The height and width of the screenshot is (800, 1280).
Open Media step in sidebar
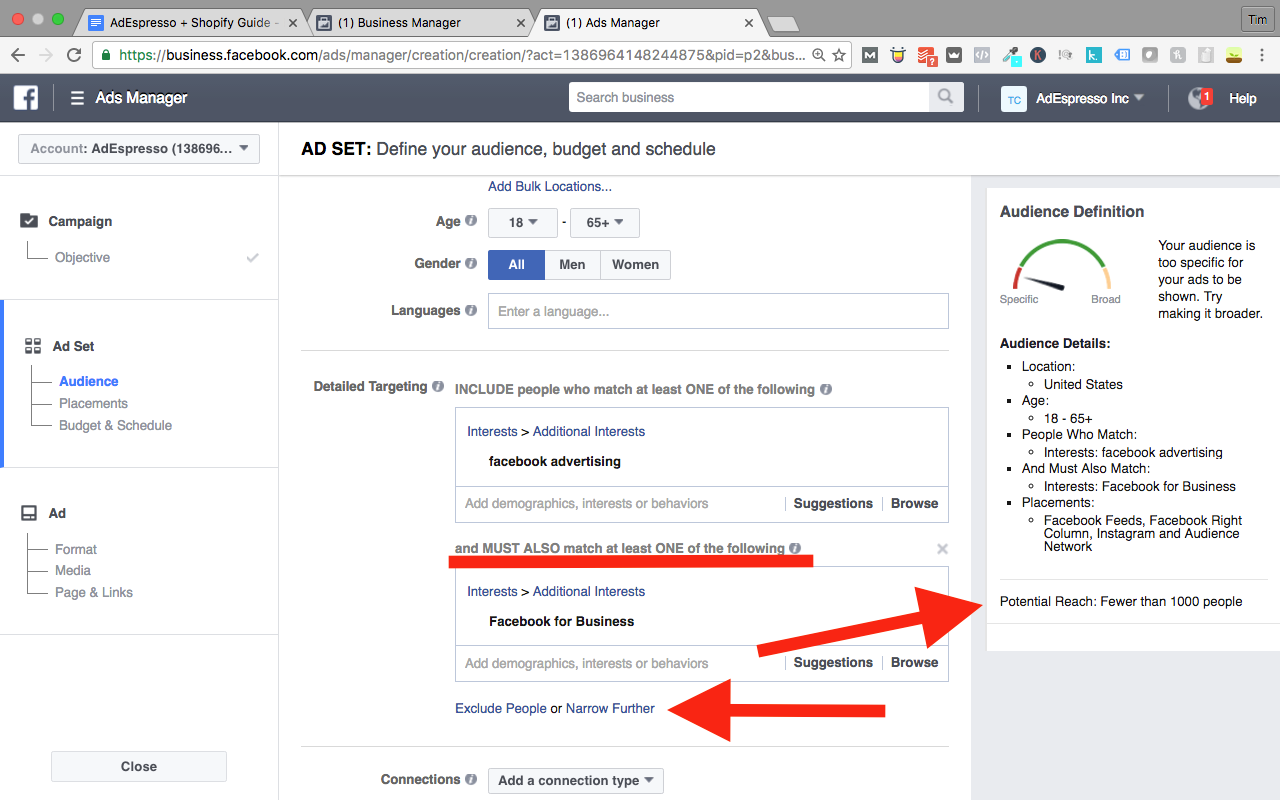[x=73, y=570]
